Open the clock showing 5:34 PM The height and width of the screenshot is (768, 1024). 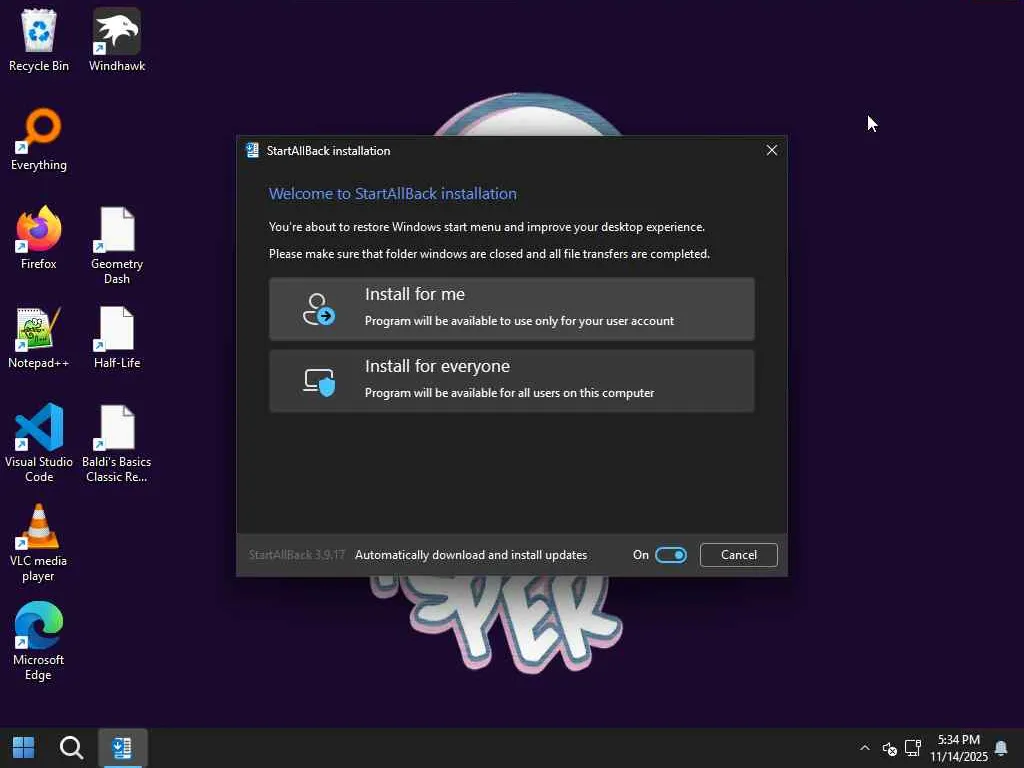point(959,748)
